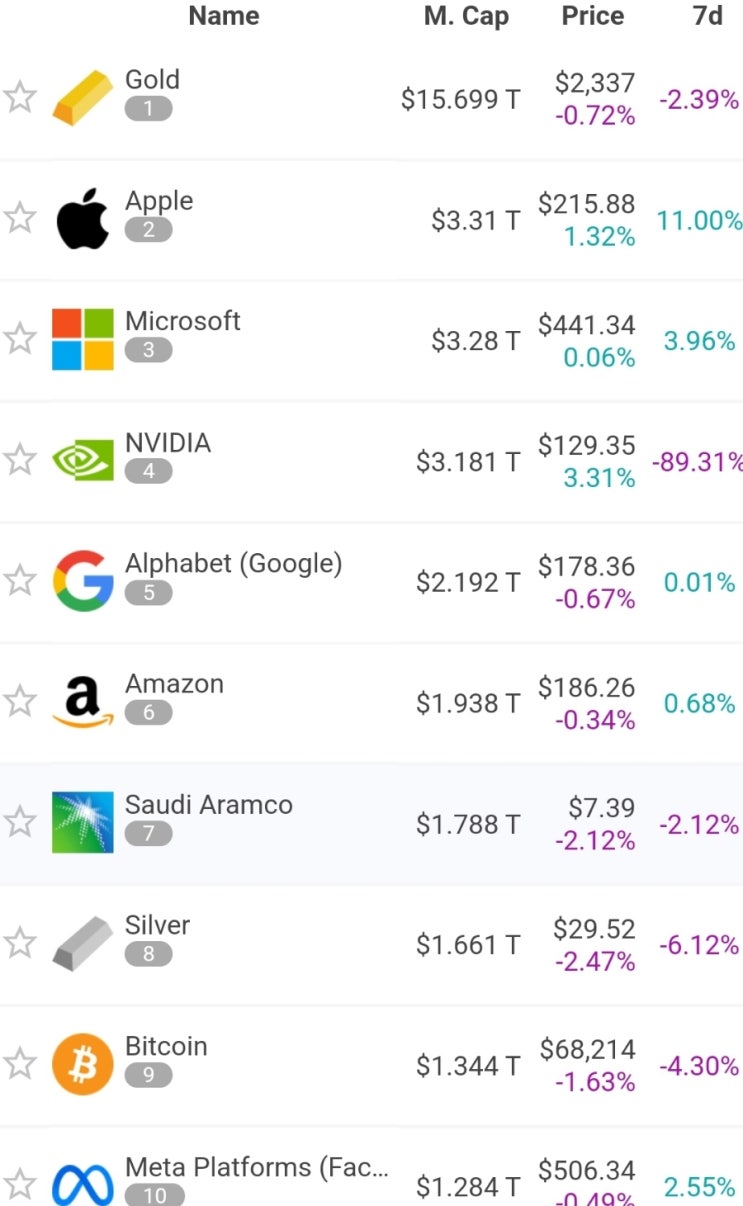Open the Alphabet (Google) name link
The height and width of the screenshot is (1206, 743).
(233, 564)
